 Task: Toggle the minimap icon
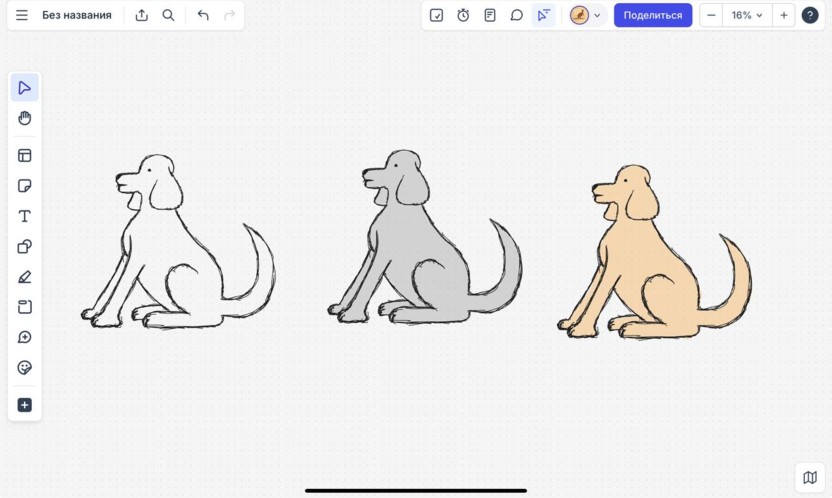(x=810, y=477)
